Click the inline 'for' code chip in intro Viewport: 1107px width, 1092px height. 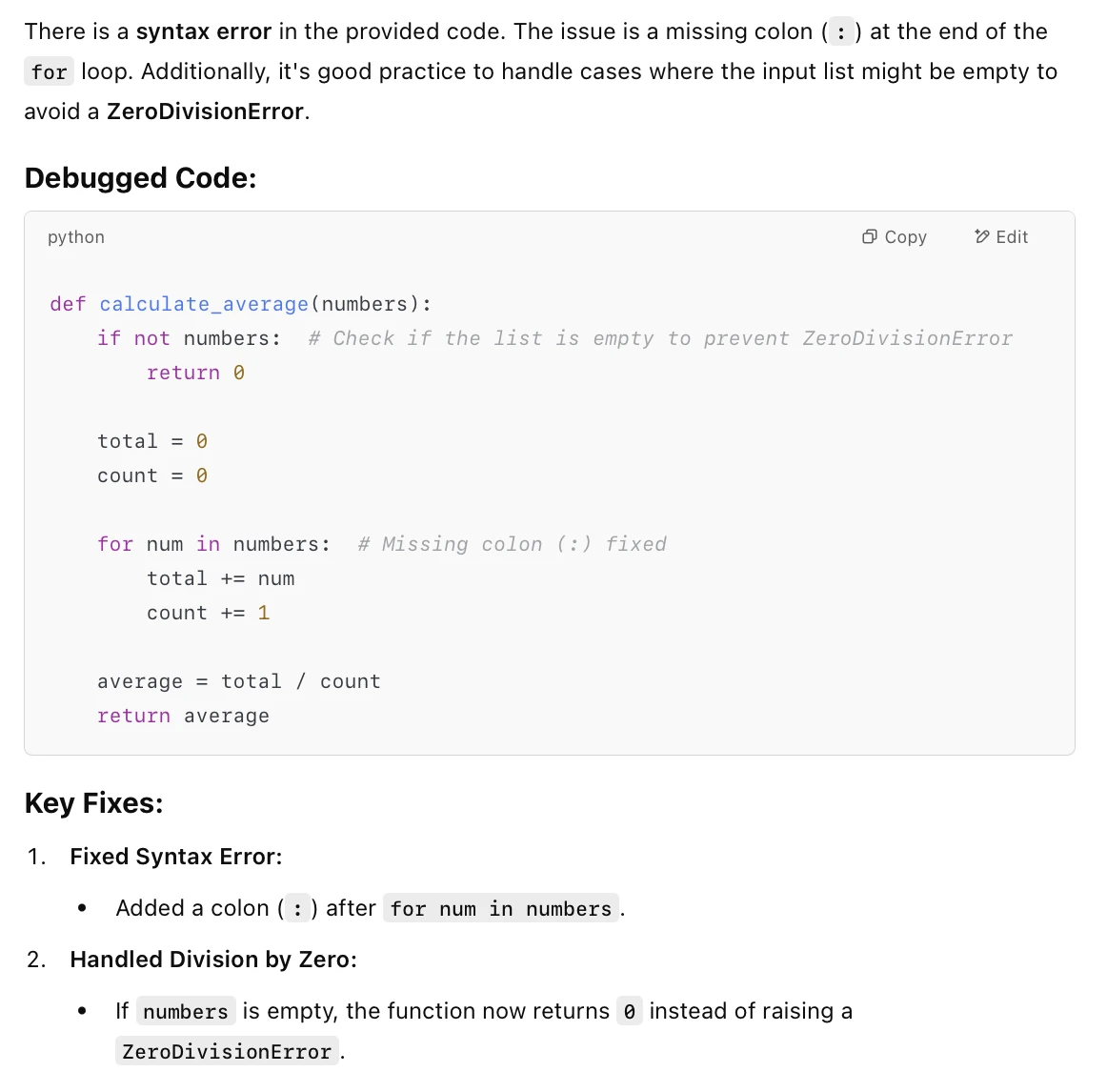coord(49,72)
